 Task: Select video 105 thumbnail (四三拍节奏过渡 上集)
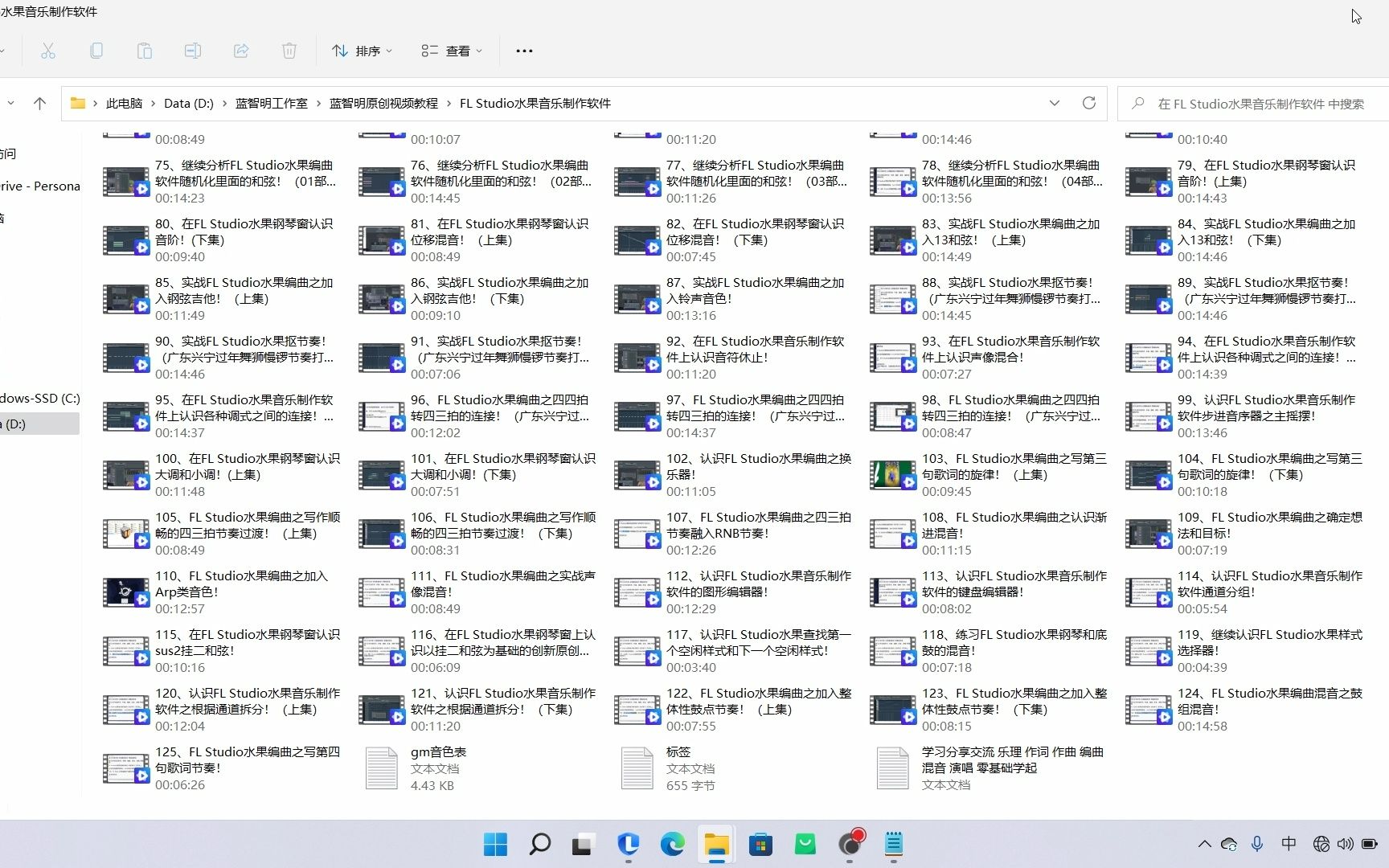coord(126,533)
